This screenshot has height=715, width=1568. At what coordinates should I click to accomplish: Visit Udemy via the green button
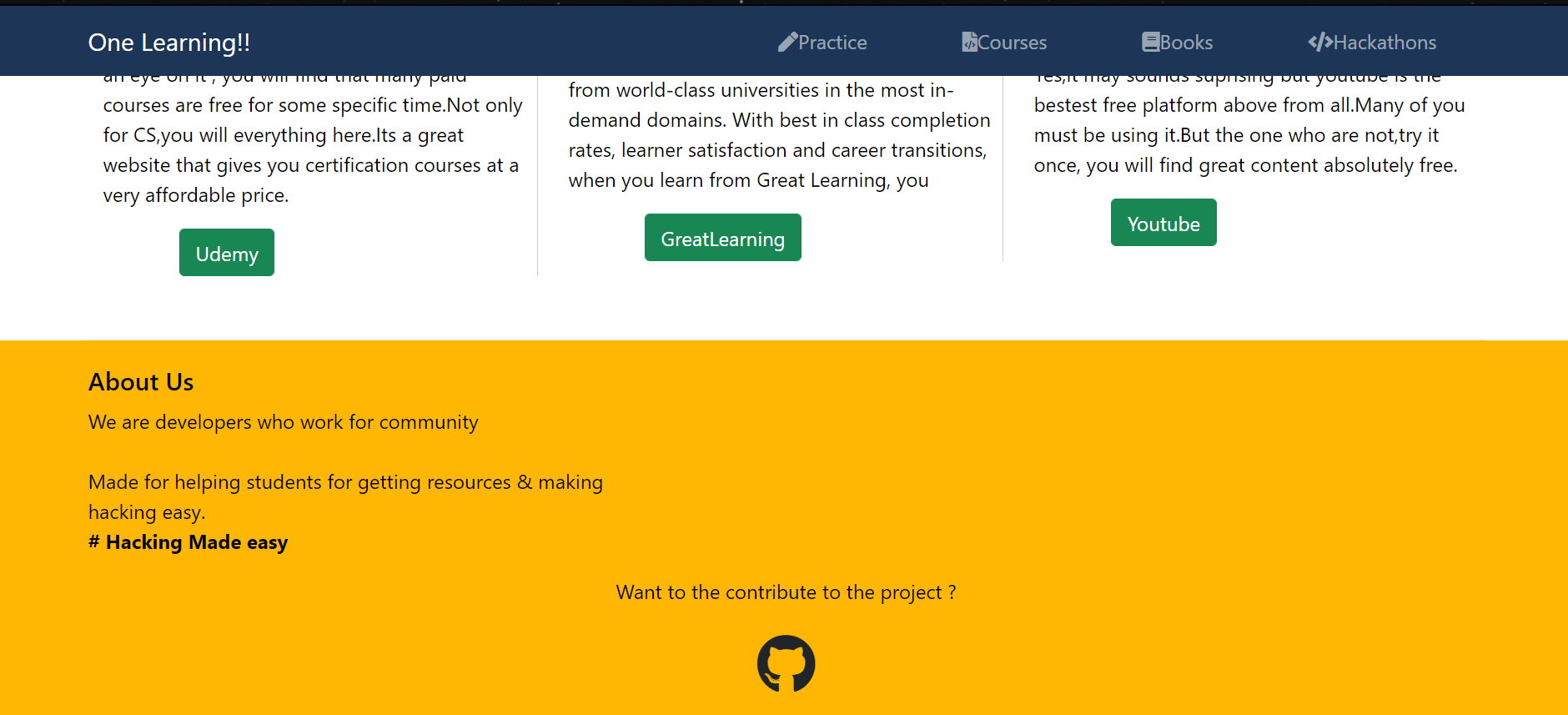click(x=227, y=253)
